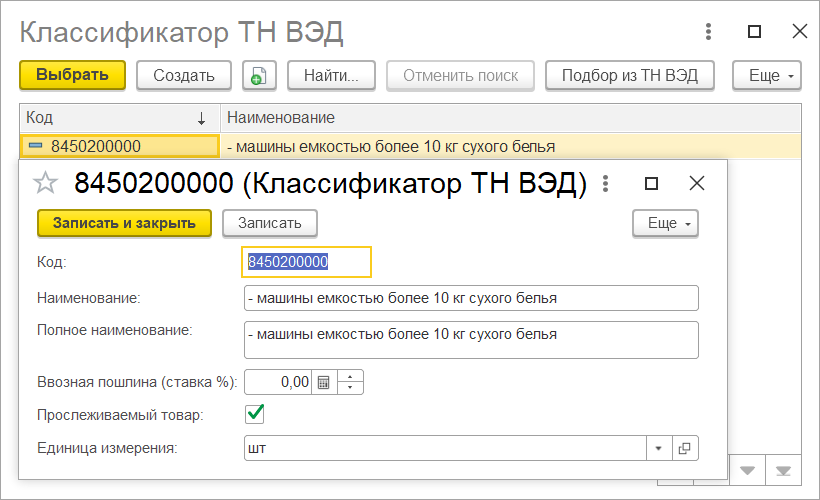The width and height of the screenshot is (820, 500).
Task: Sort by the Код column header
Action: point(119,118)
